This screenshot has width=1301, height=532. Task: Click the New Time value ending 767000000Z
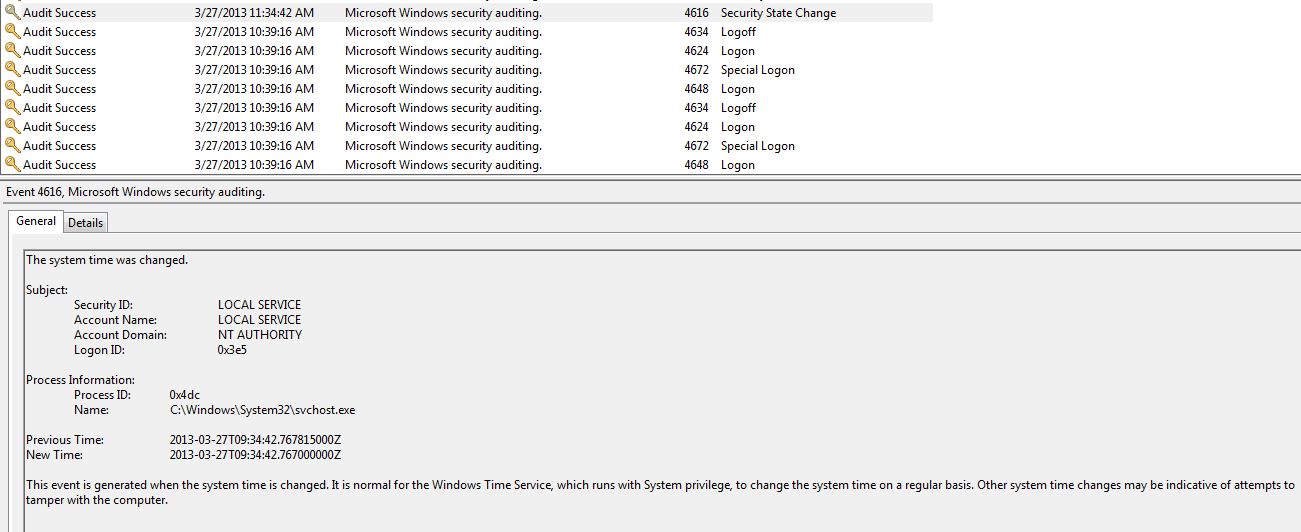[x=256, y=455]
